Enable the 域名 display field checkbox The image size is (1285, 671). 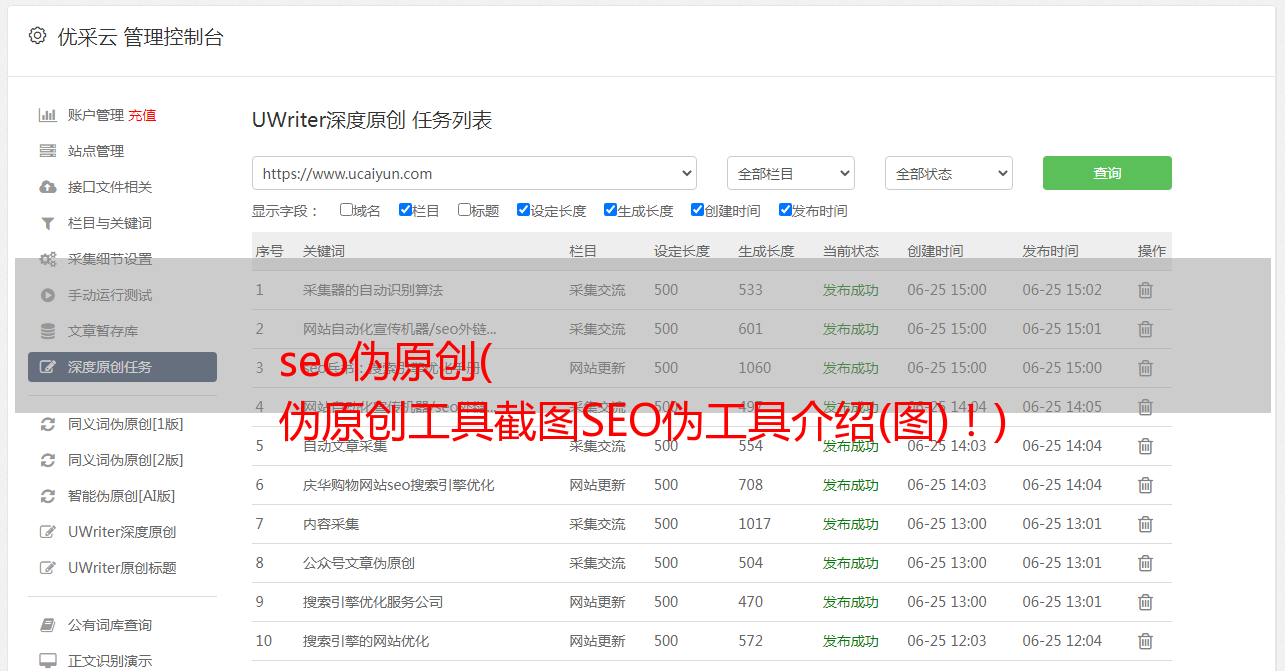(x=346, y=210)
